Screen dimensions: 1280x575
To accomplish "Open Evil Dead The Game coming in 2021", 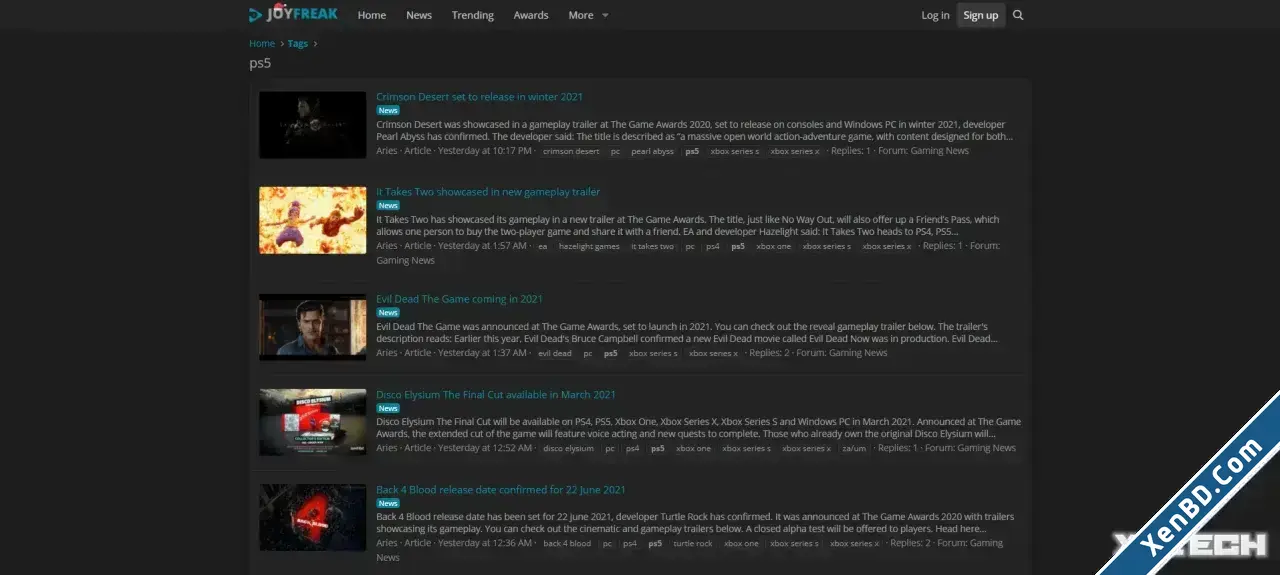I will pos(460,299).
